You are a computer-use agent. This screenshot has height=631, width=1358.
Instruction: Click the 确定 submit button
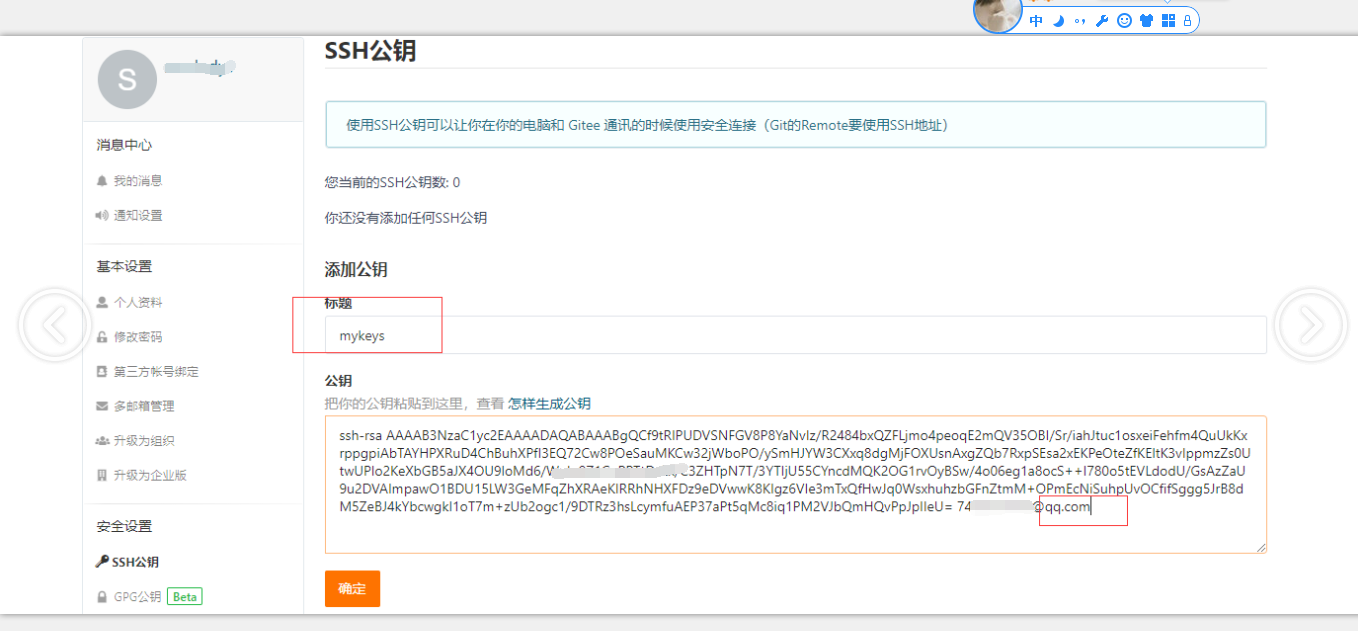[x=352, y=589]
